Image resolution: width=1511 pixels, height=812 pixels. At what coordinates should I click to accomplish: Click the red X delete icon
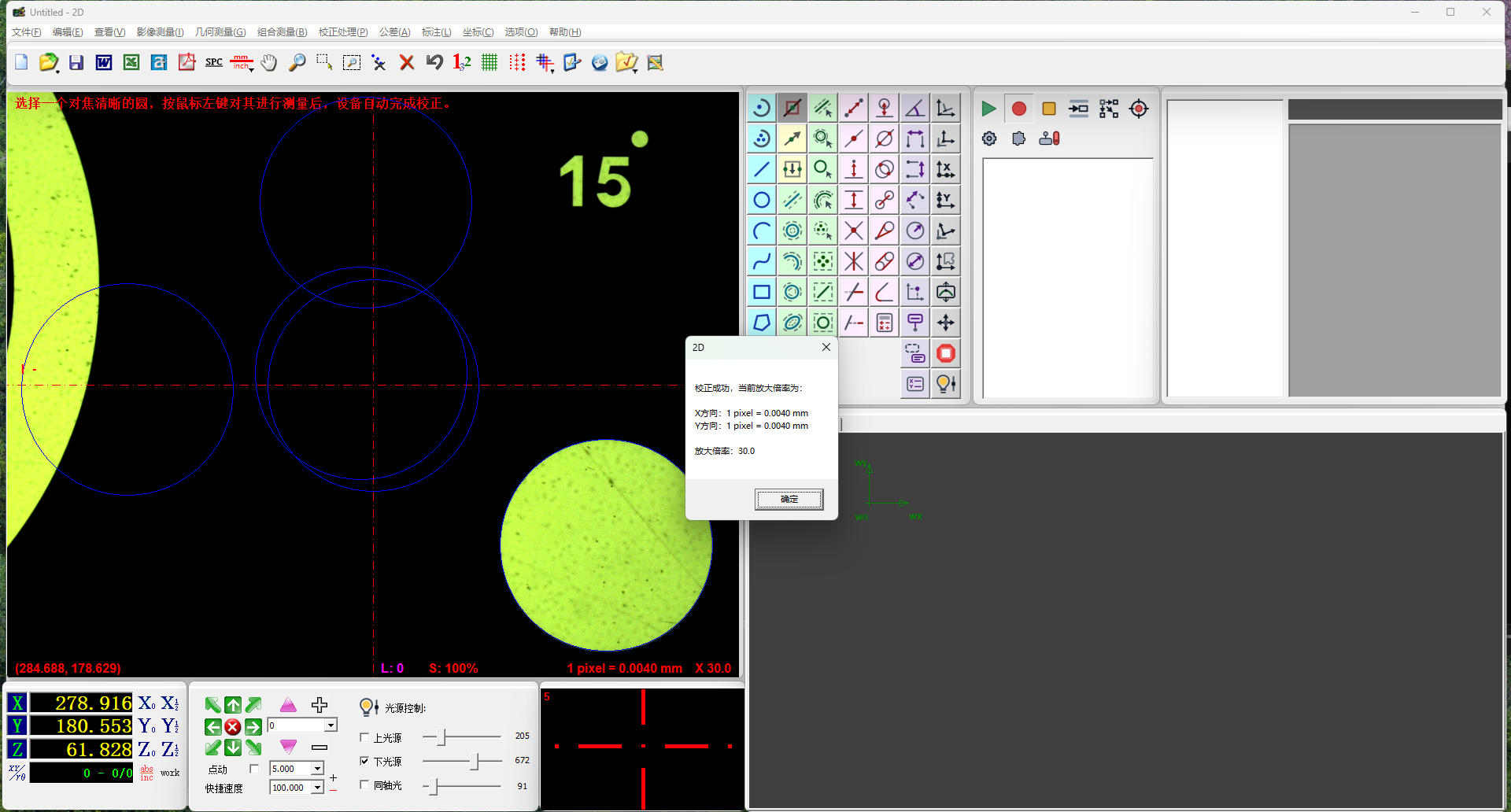(x=407, y=62)
